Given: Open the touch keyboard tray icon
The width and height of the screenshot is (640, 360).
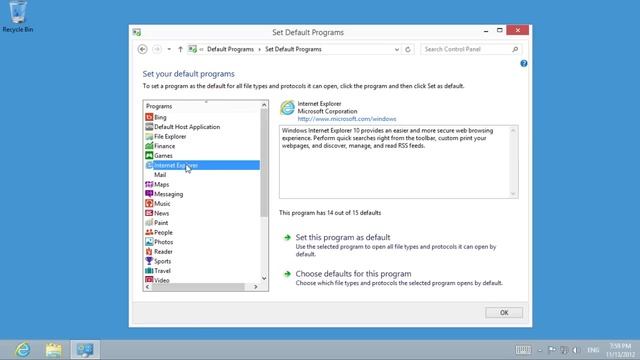Looking at the screenshot, I should [x=523, y=350].
